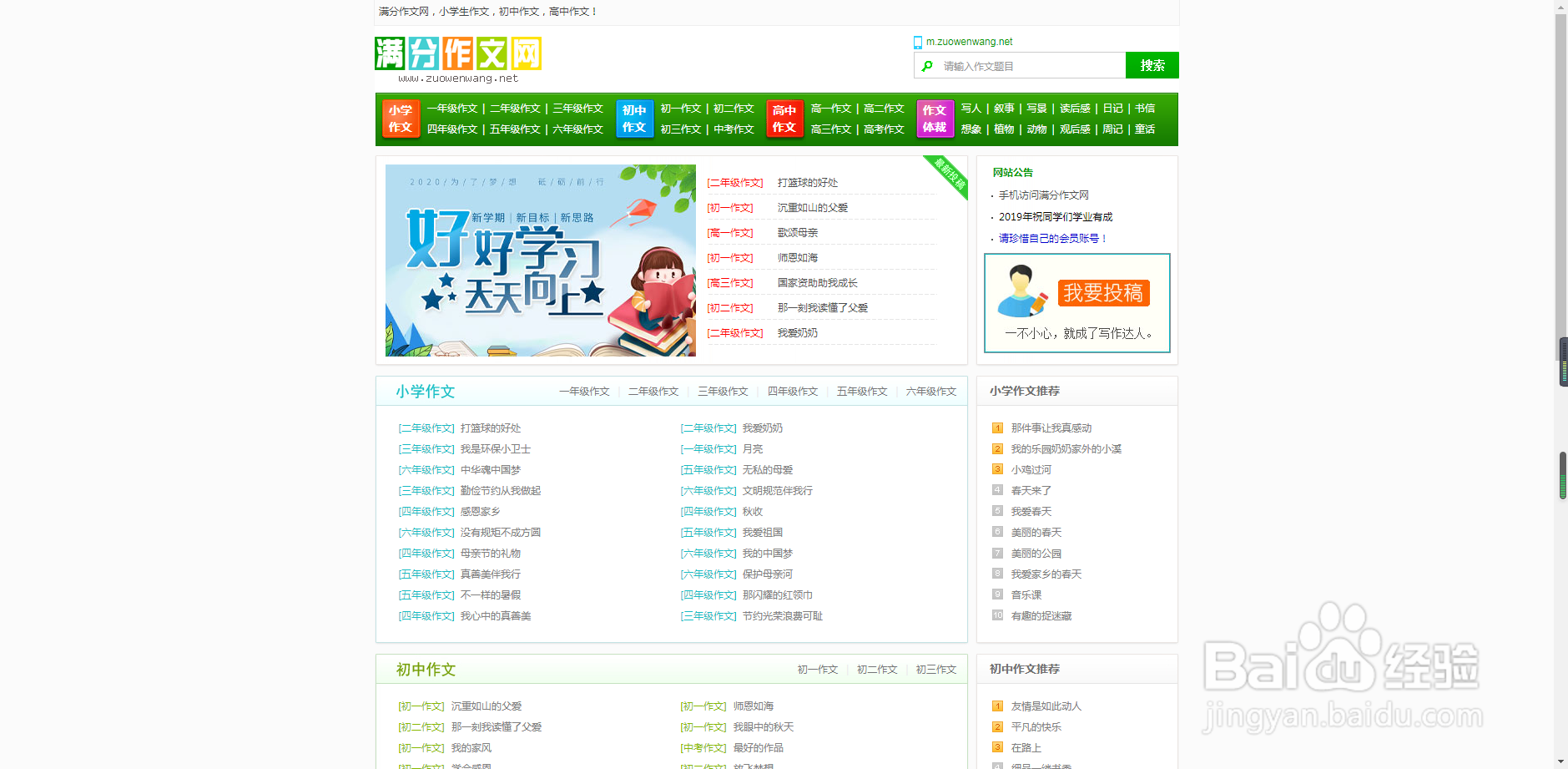Open the essay 打篮球的好处
Screen dimensions: 1568x769
(806, 182)
